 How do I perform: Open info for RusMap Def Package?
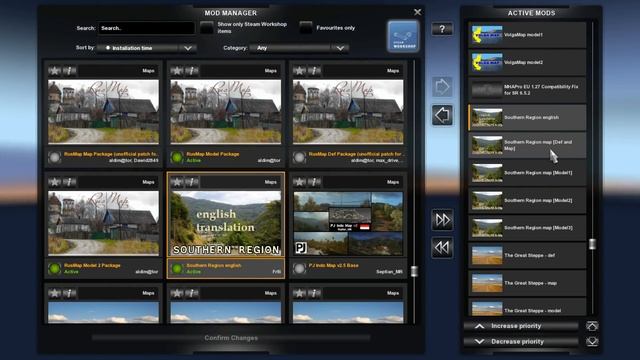pos(315,71)
